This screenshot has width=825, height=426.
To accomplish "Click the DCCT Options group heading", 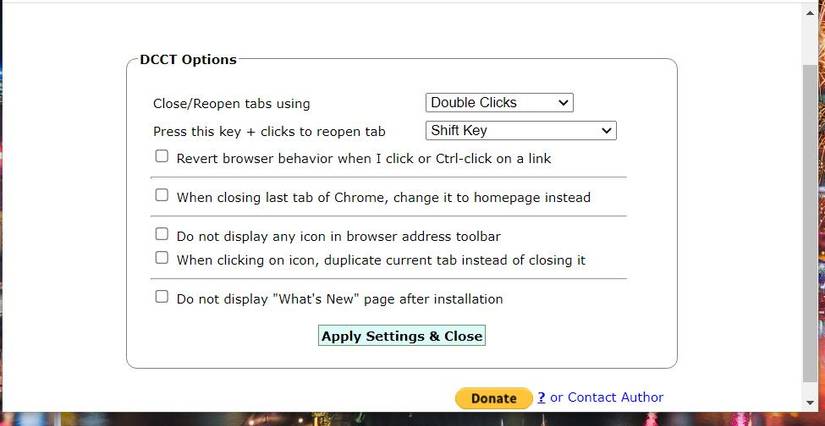I will point(188,60).
